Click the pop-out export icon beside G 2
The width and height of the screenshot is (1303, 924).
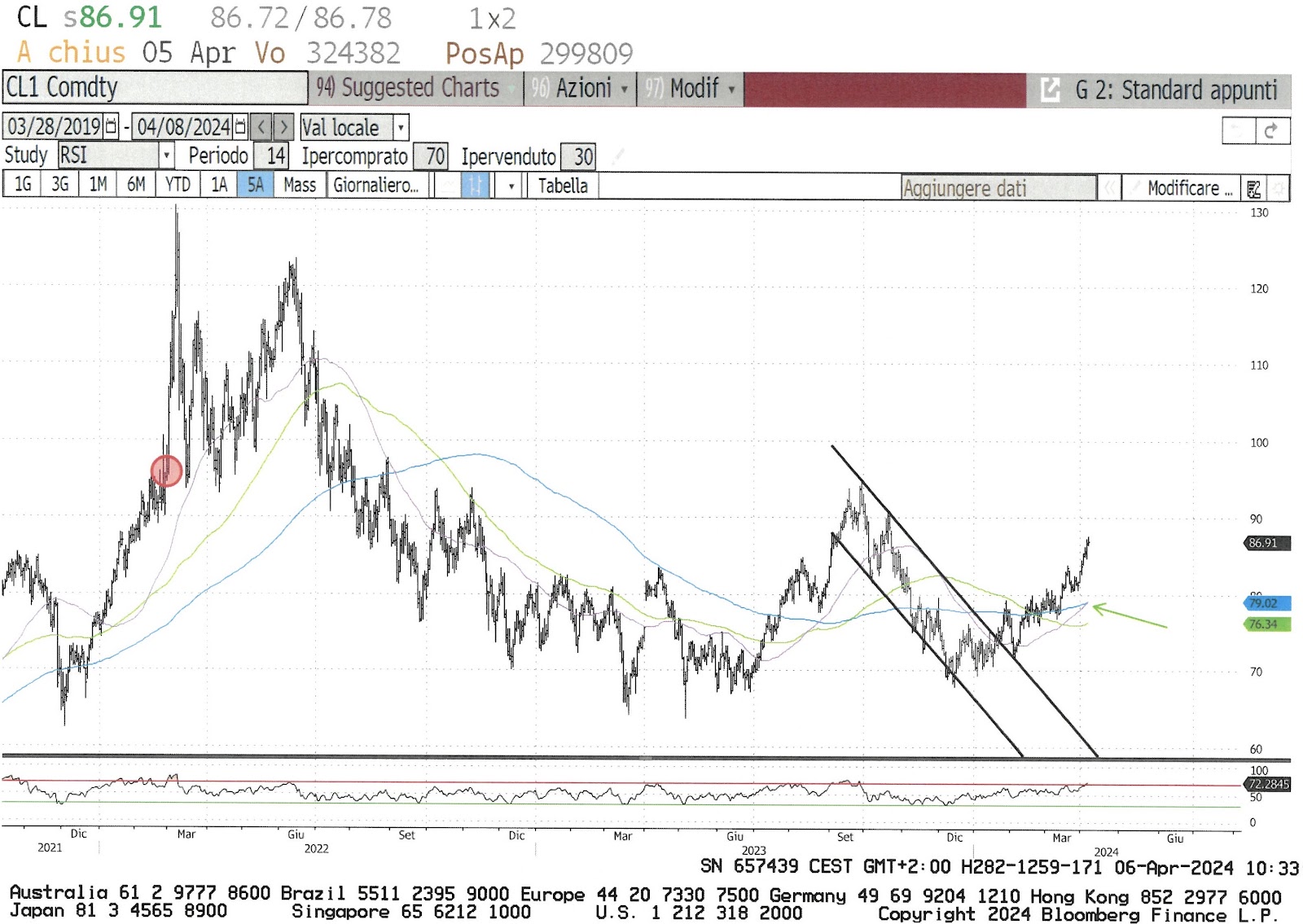click(x=1051, y=90)
